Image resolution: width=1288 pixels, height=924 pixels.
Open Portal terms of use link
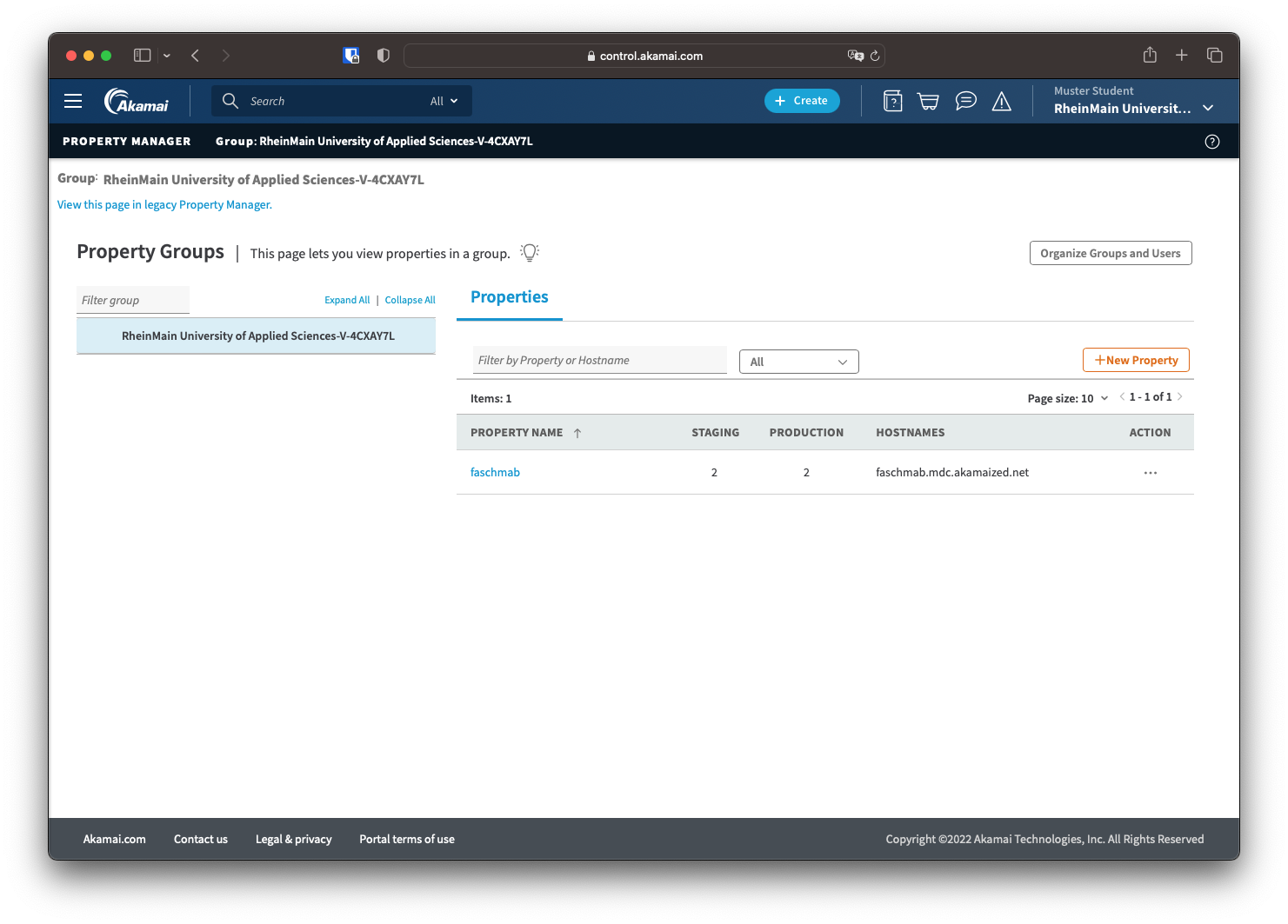[407, 839]
